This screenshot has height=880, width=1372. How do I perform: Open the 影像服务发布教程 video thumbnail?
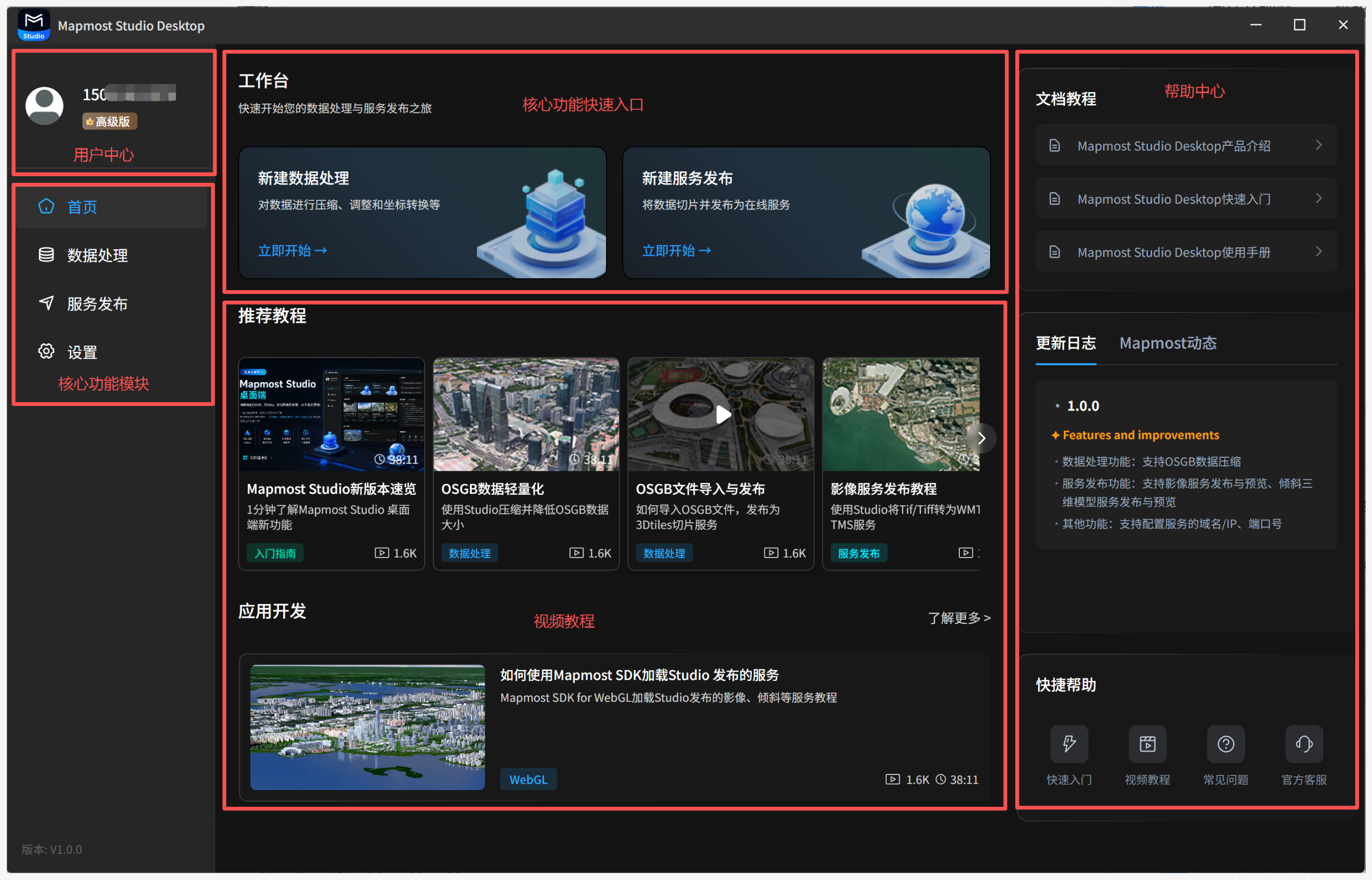(901, 415)
